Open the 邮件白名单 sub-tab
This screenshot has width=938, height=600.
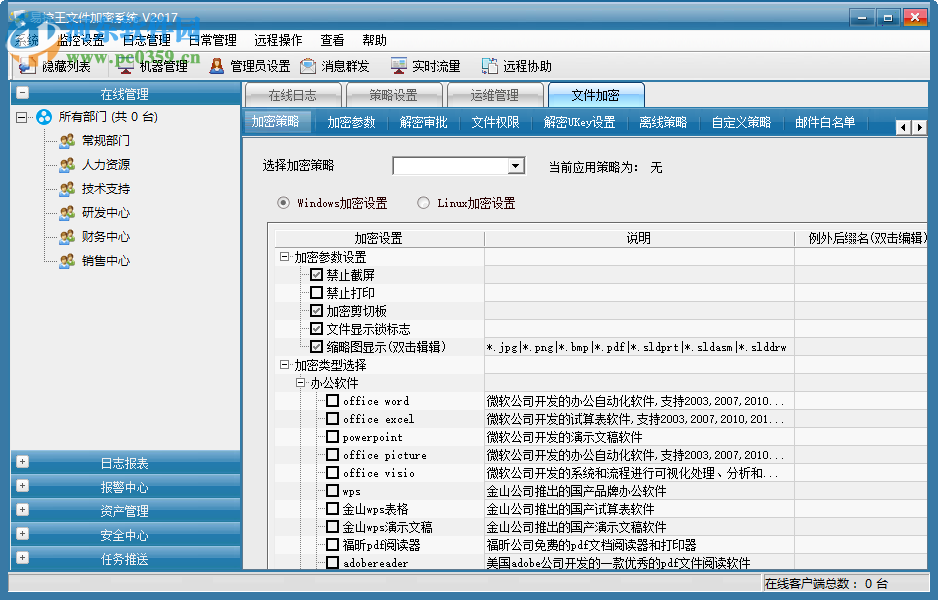tap(825, 122)
